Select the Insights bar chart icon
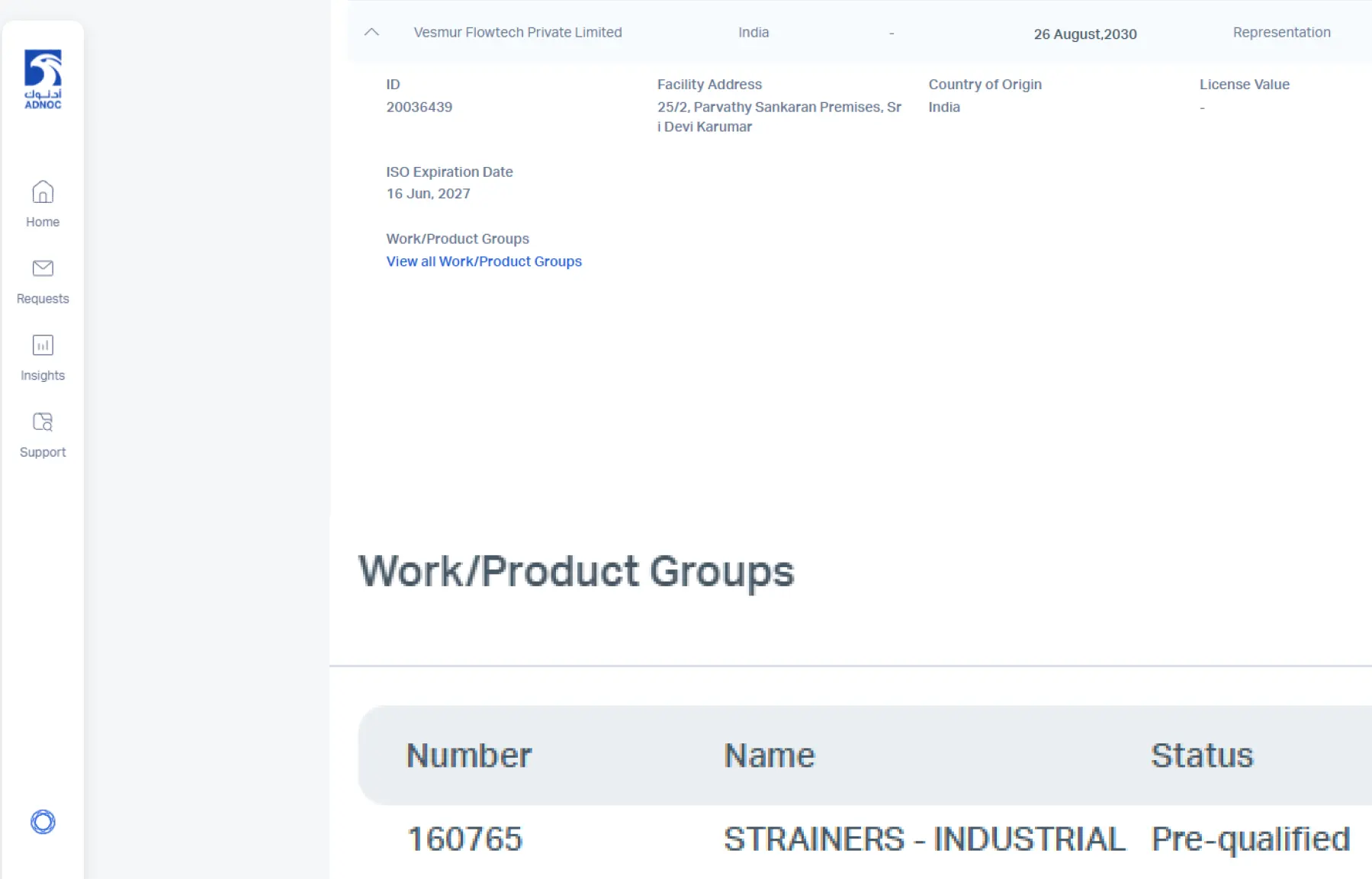The image size is (1372, 879). 43,345
